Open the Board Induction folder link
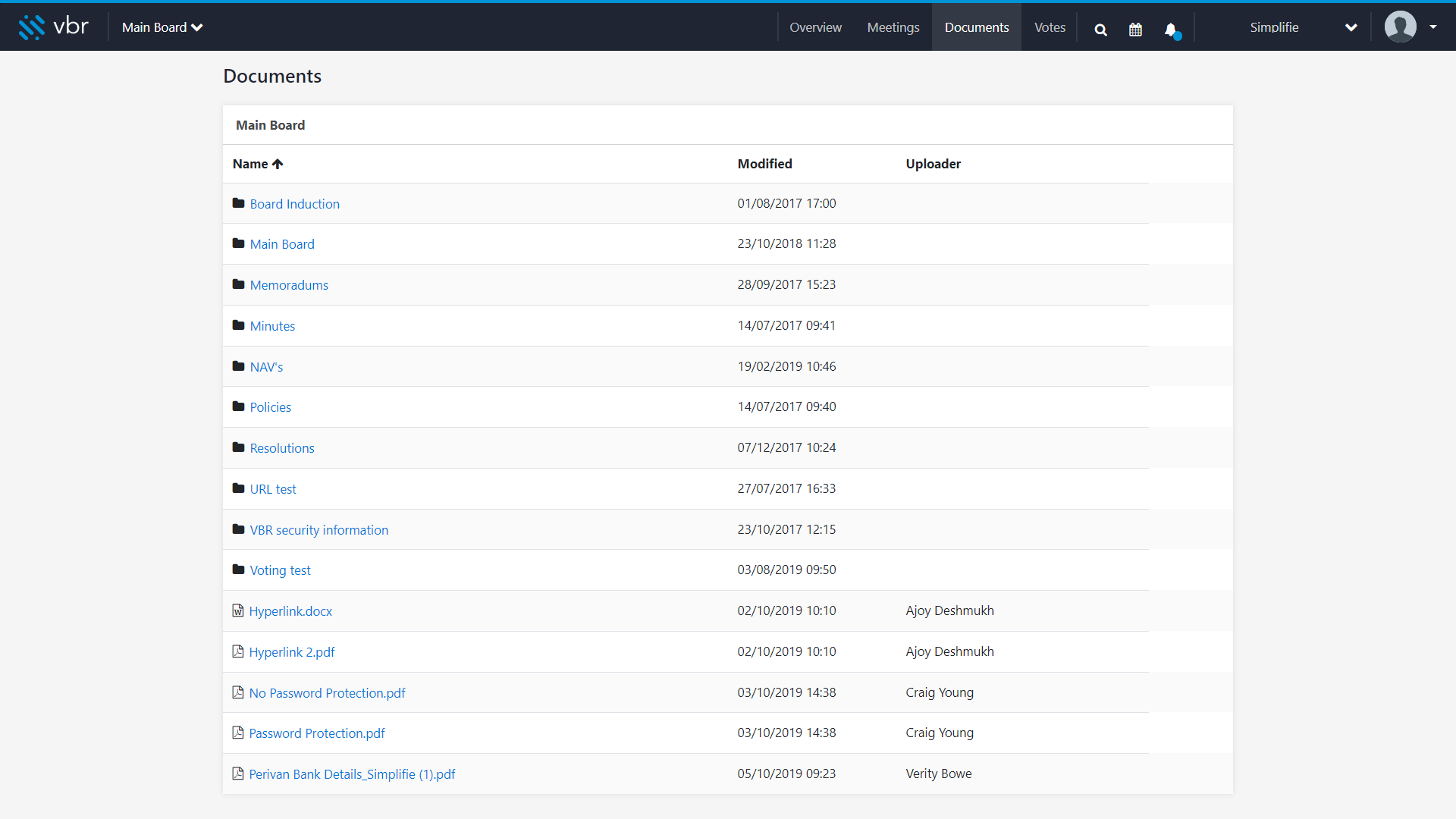 pyautogui.click(x=295, y=204)
